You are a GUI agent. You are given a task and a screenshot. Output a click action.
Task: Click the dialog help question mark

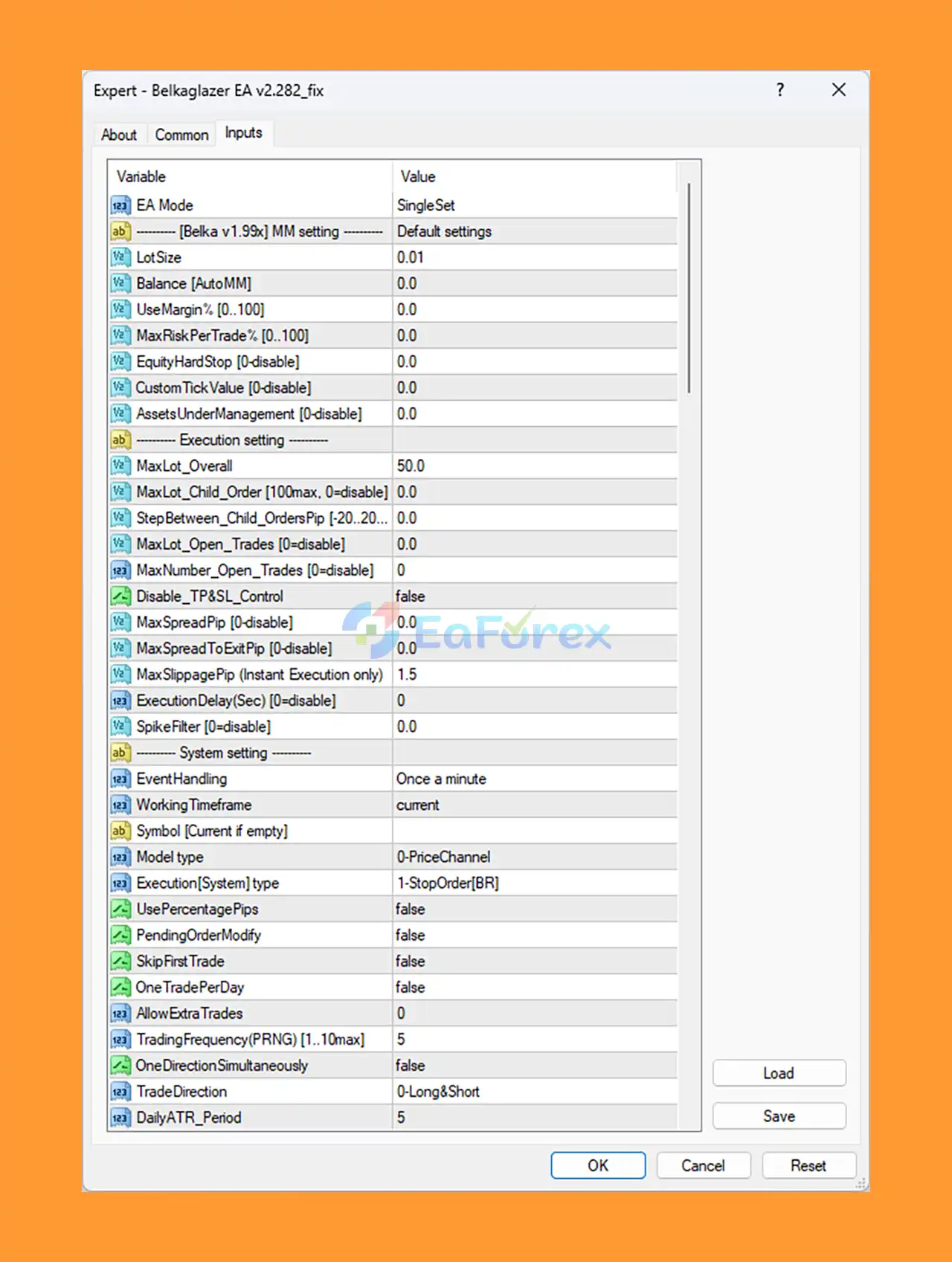(x=780, y=90)
